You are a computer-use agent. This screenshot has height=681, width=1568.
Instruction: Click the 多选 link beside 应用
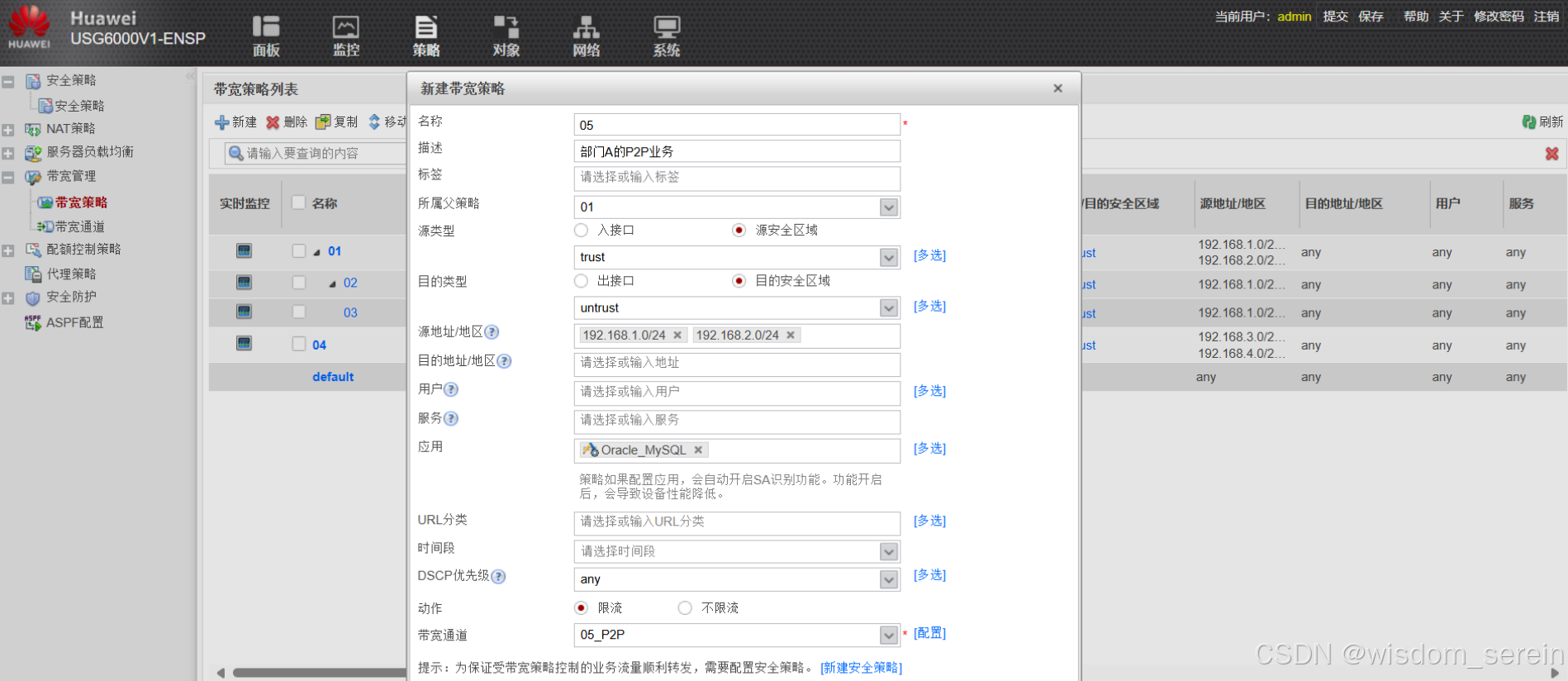(x=929, y=448)
